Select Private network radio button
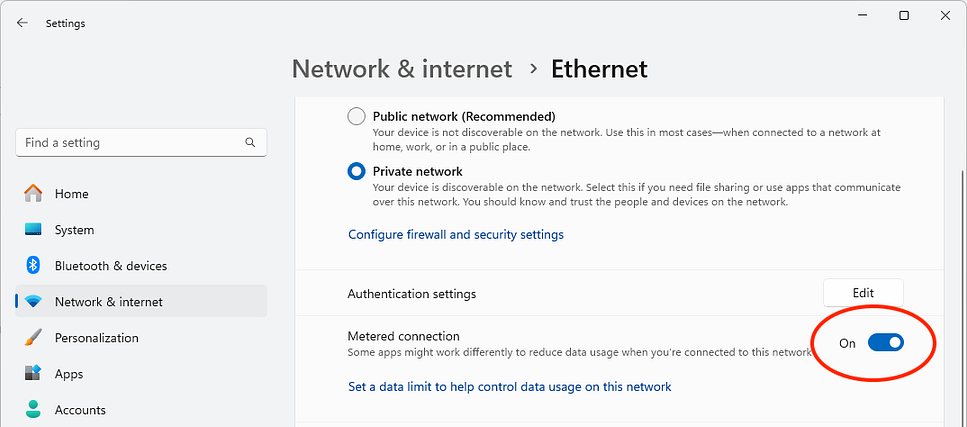This screenshot has width=967, height=427. click(356, 172)
